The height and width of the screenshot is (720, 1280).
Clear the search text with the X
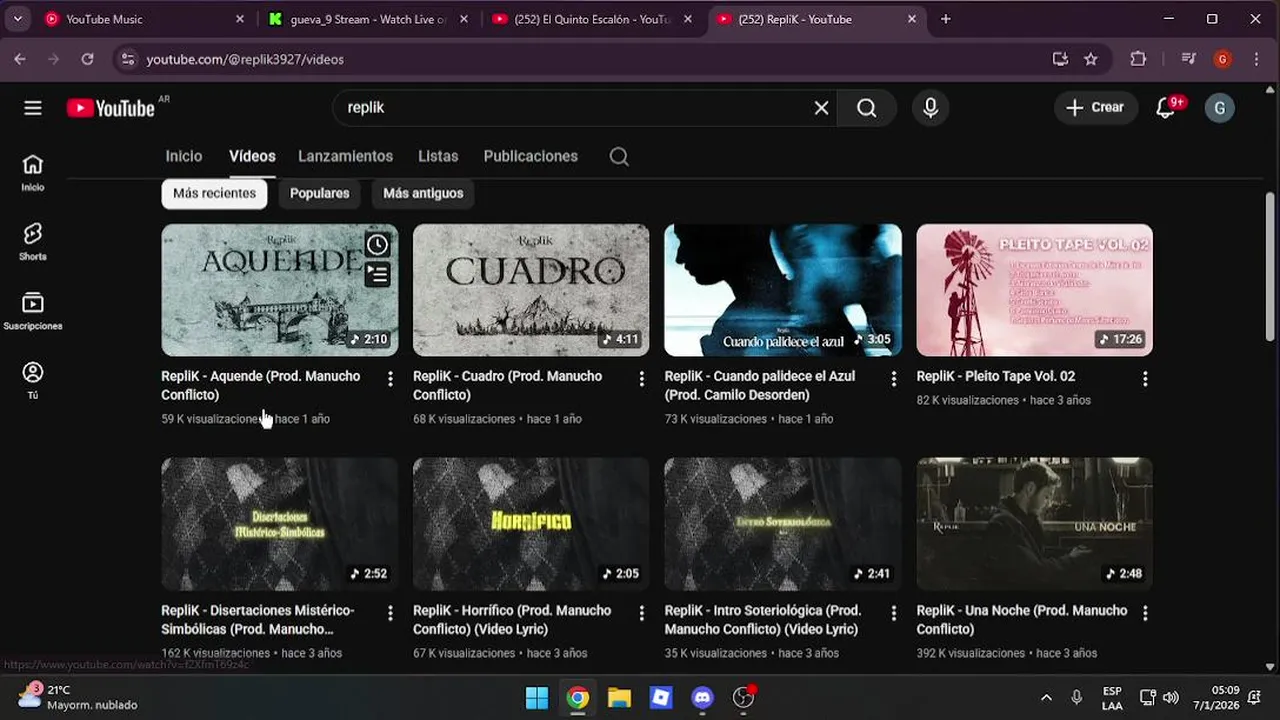point(821,108)
